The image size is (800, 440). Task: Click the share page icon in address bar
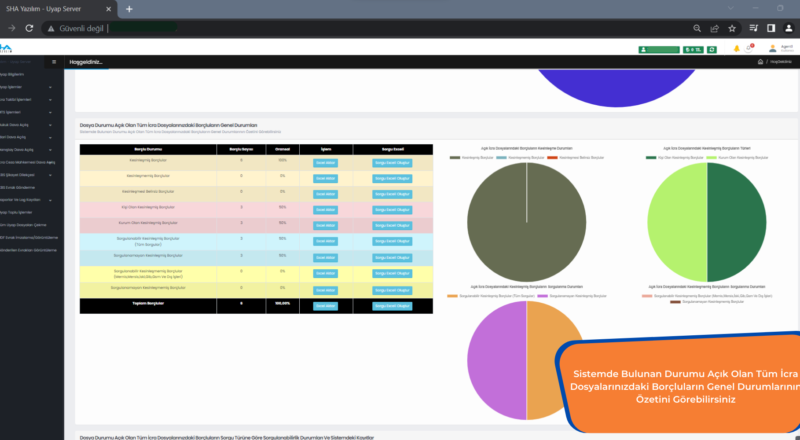(x=716, y=28)
